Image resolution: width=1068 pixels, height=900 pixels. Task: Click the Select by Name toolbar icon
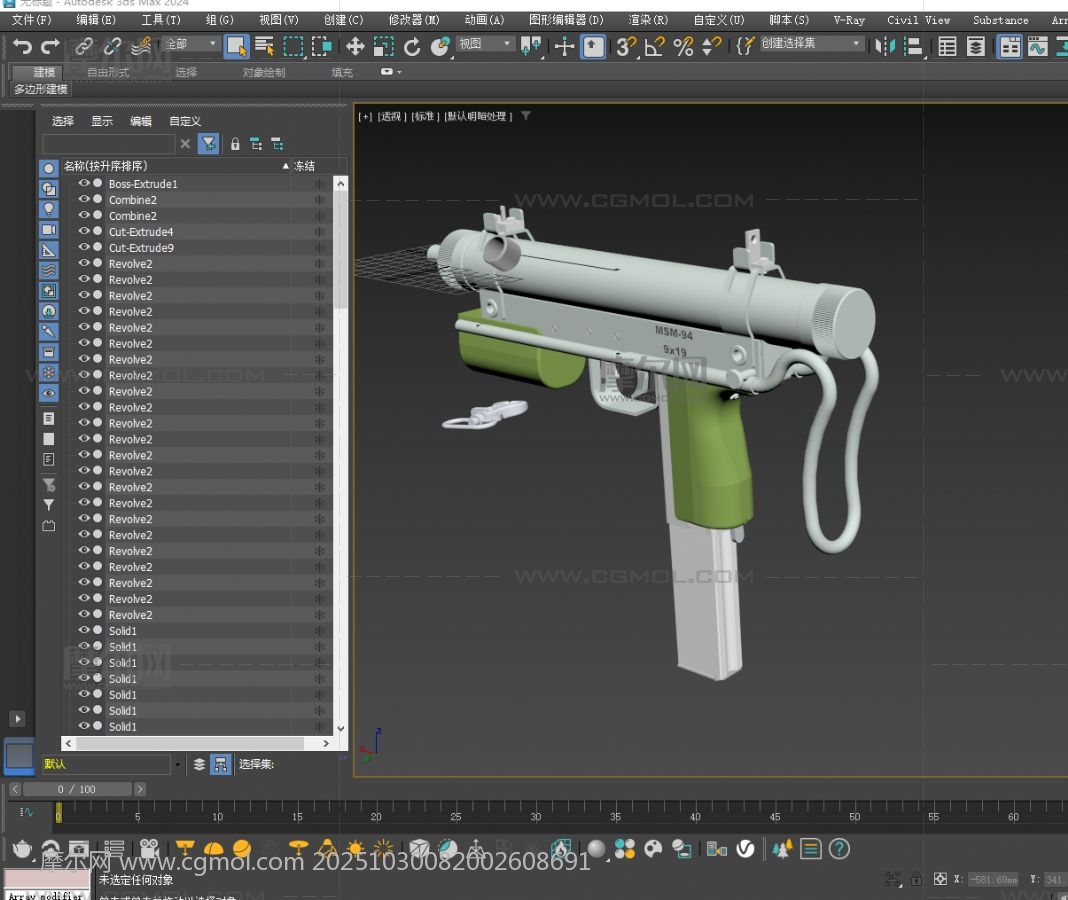coord(265,46)
